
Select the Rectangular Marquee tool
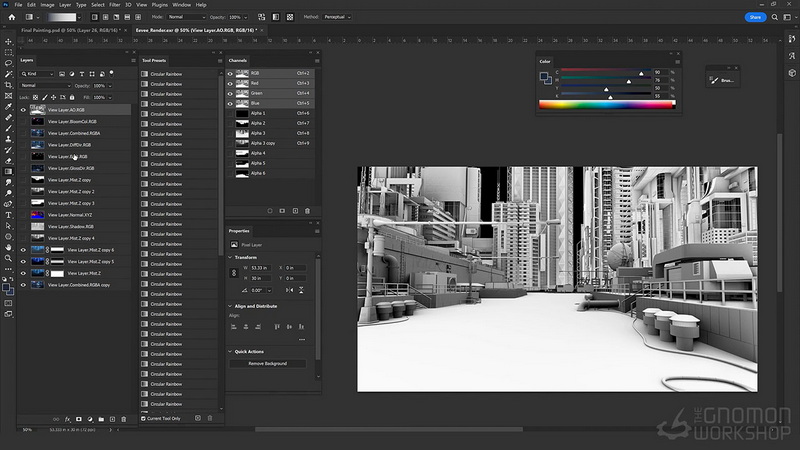[8, 53]
